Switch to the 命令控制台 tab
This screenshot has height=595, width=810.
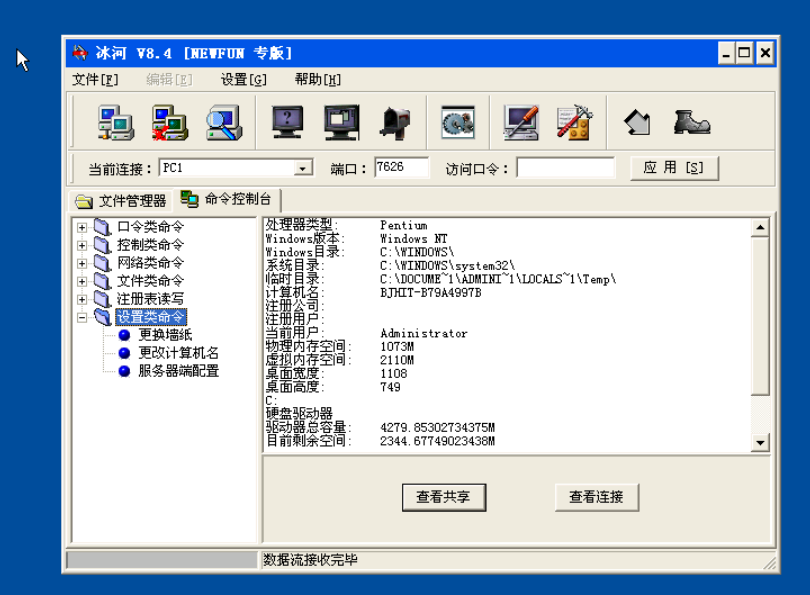pos(227,199)
